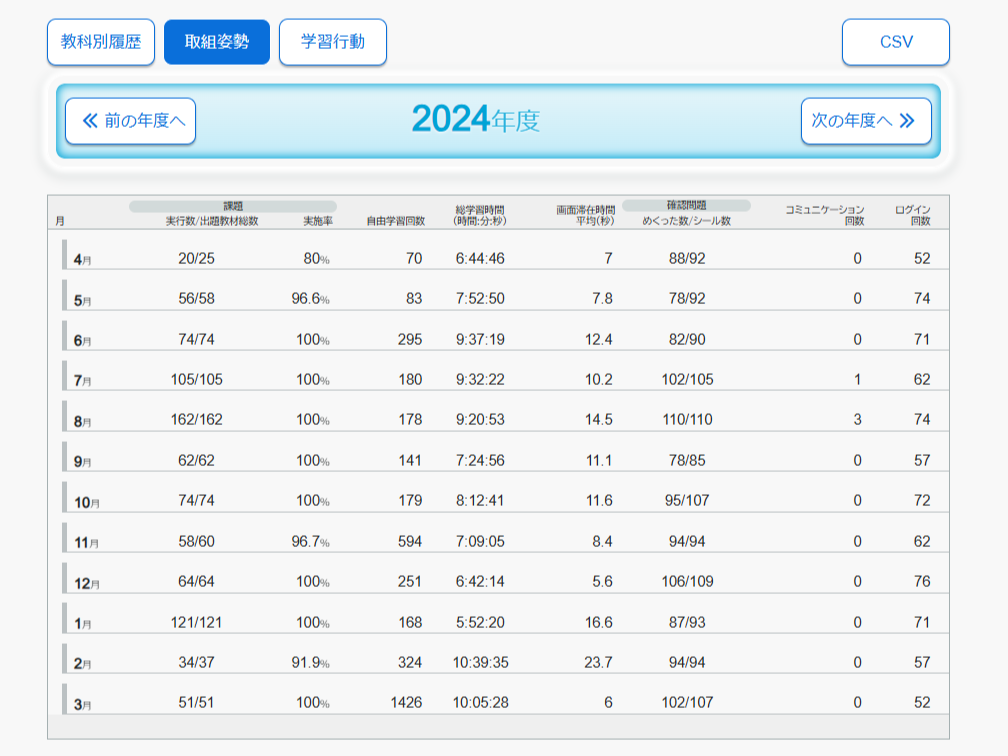
Task: Select the 4月 row label
Action: tap(82, 259)
